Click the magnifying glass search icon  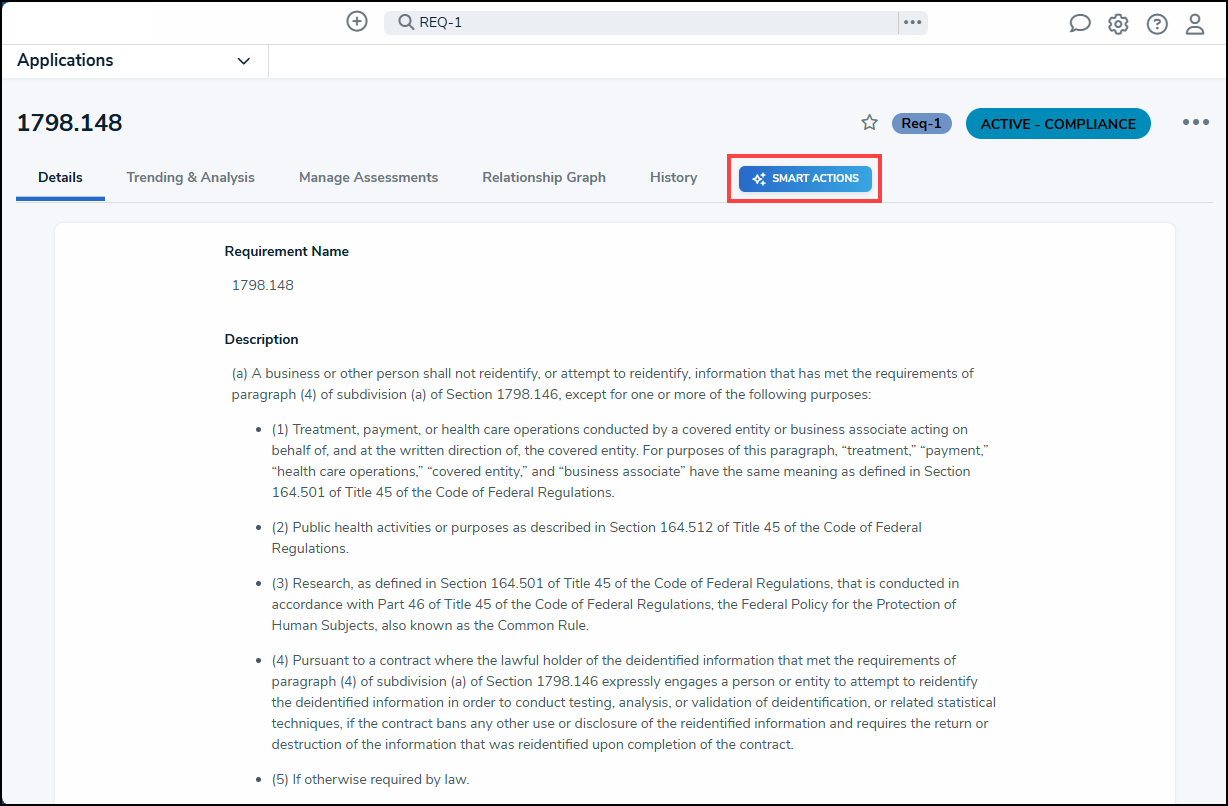click(406, 22)
